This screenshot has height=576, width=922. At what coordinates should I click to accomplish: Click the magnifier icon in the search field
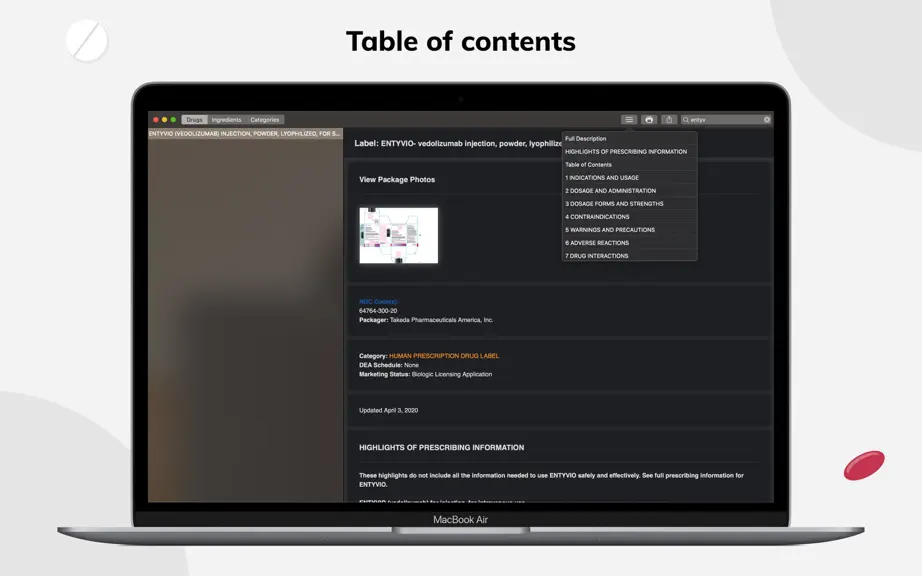pyautogui.click(x=685, y=119)
